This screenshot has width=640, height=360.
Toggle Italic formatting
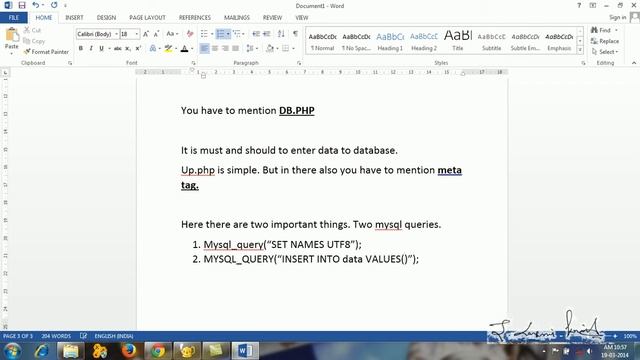(x=91, y=49)
